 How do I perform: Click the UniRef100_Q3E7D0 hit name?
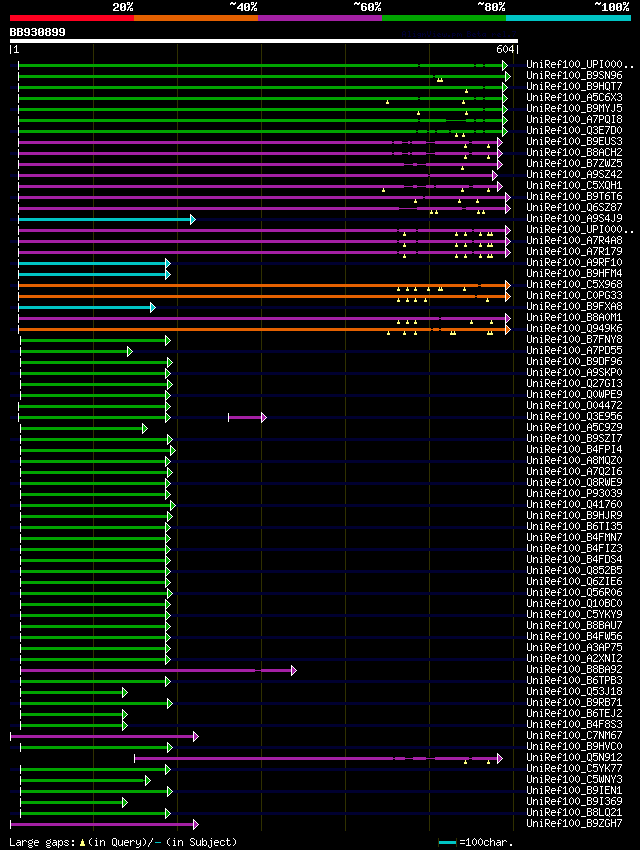(x=574, y=130)
